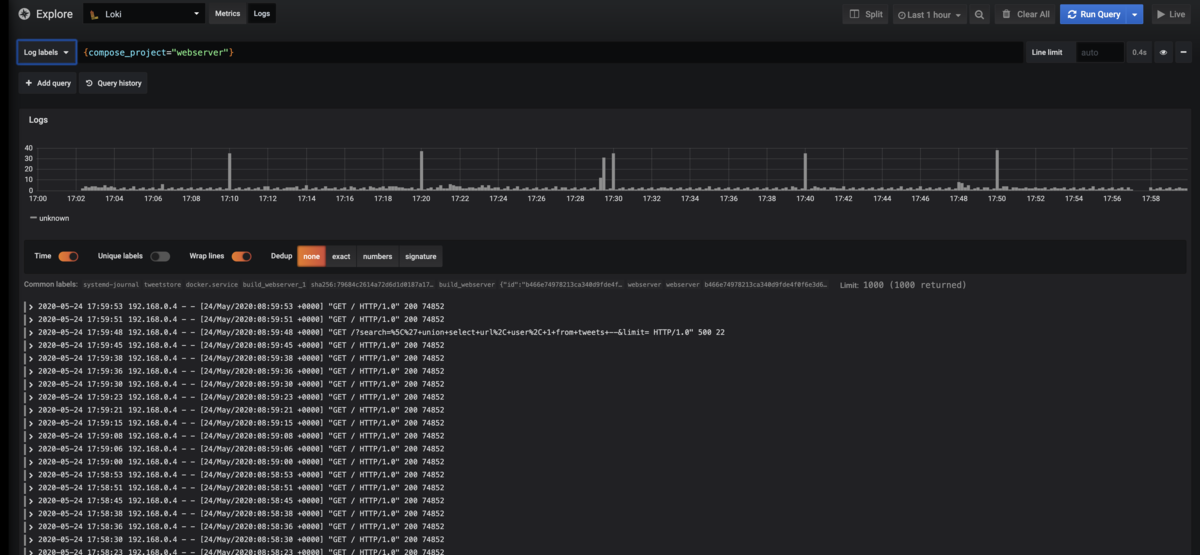Screen dimensions: 1200x555
Task: Click the Explore compass icon
Action: pos(24,15)
